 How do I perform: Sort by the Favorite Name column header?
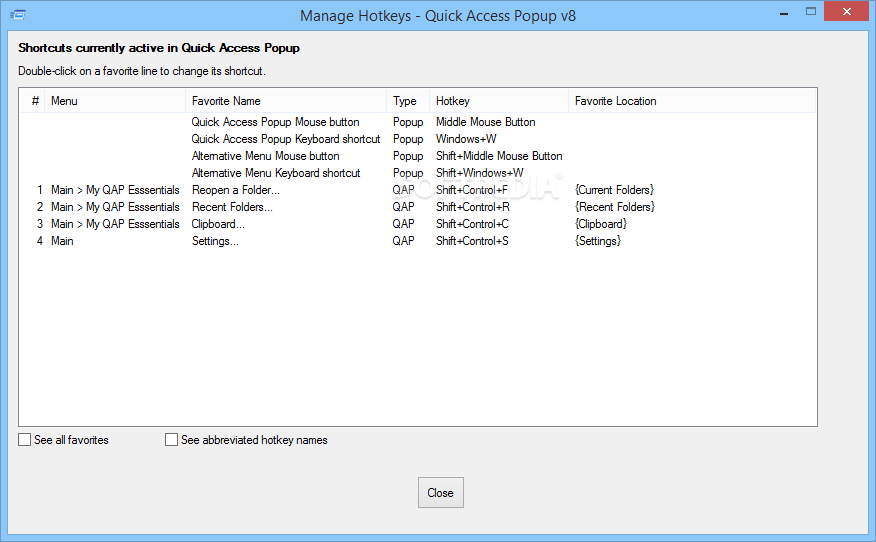(286, 101)
